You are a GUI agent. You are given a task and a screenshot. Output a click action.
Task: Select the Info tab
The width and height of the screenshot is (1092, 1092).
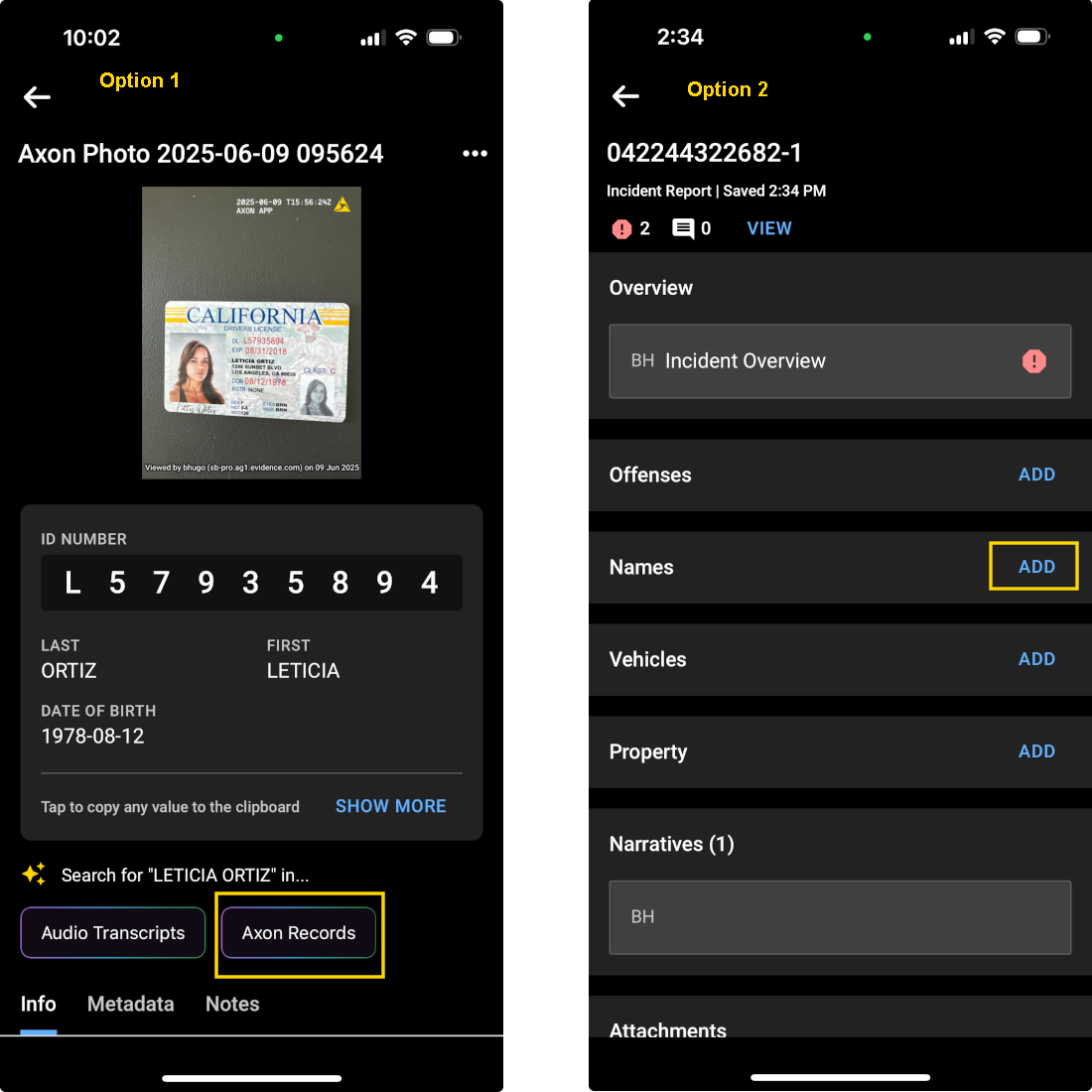click(x=38, y=1004)
